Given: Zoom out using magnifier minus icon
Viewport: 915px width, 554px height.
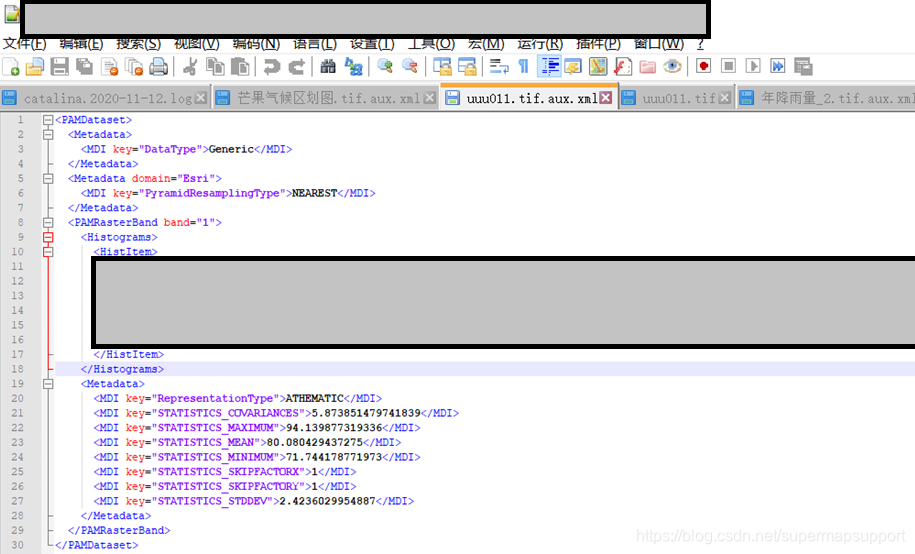Looking at the screenshot, I should click(410, 67).
